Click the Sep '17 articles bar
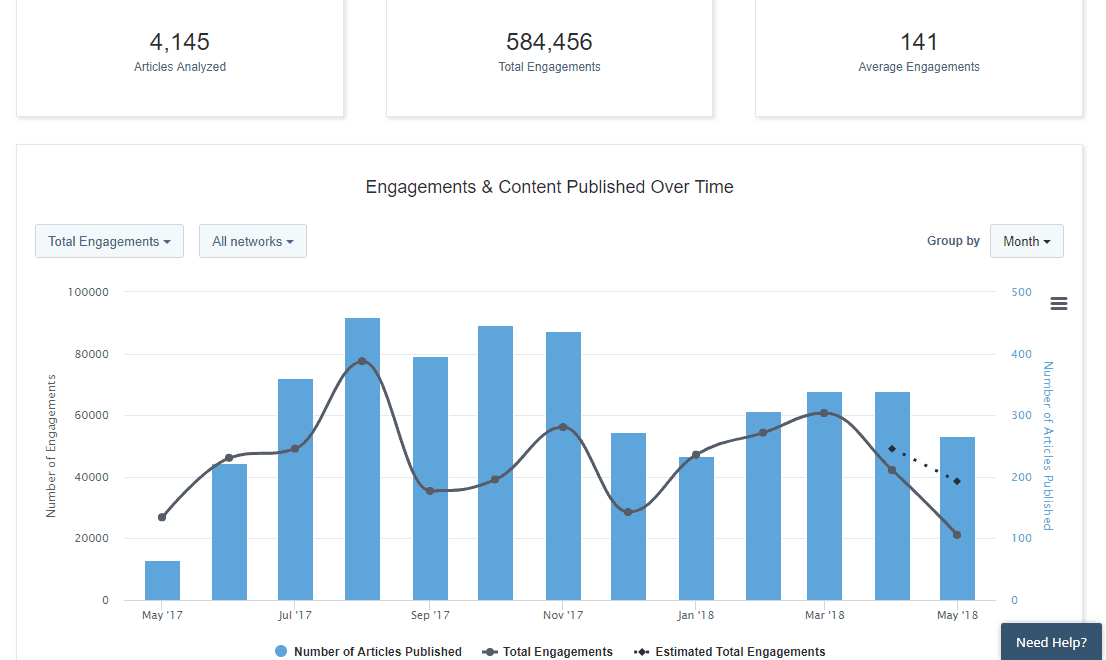 pos(430,479)
